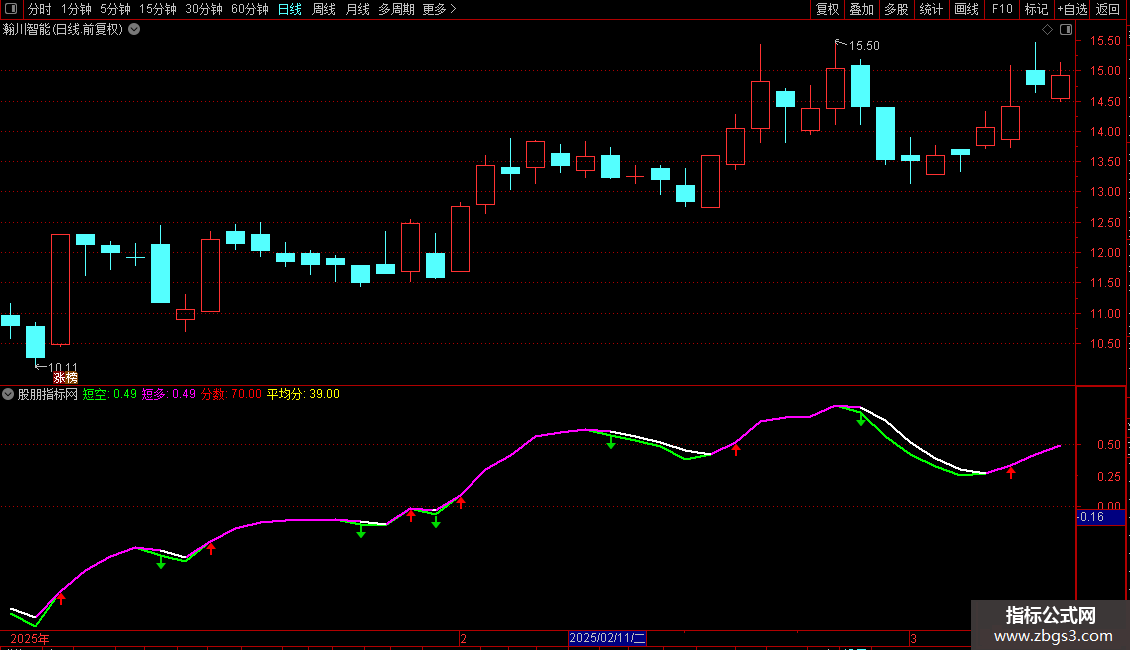
Task: Expand the 股朋指标网 indicator dropdown
Action: click(x=8, y=394)
